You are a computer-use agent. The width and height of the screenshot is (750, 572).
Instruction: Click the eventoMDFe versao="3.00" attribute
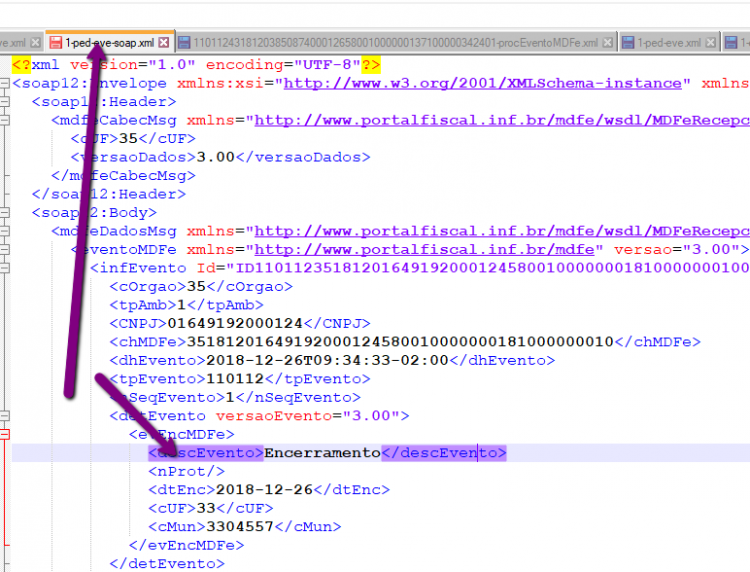(677, 249)
